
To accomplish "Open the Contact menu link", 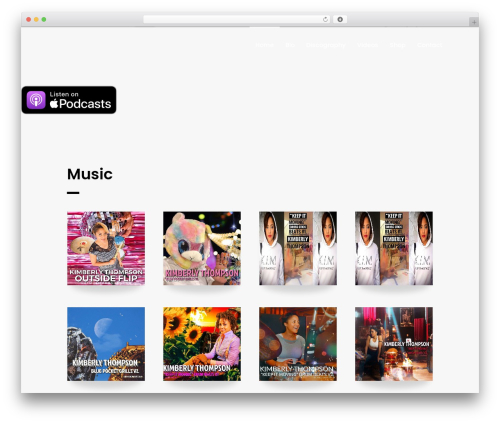I will click(x=430, y=45).
